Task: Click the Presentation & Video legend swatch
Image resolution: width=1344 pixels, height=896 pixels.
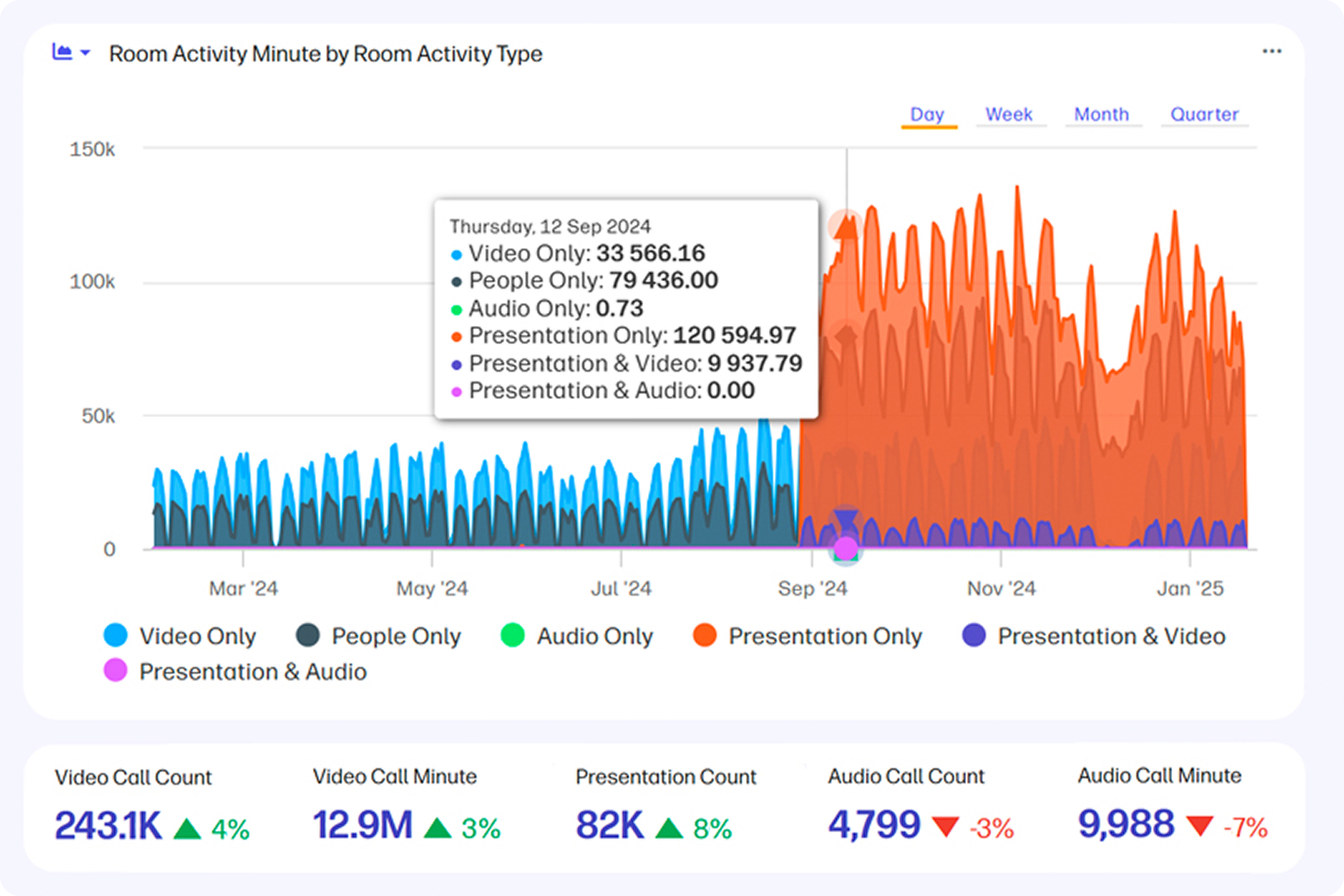Action: pos(973,635)
